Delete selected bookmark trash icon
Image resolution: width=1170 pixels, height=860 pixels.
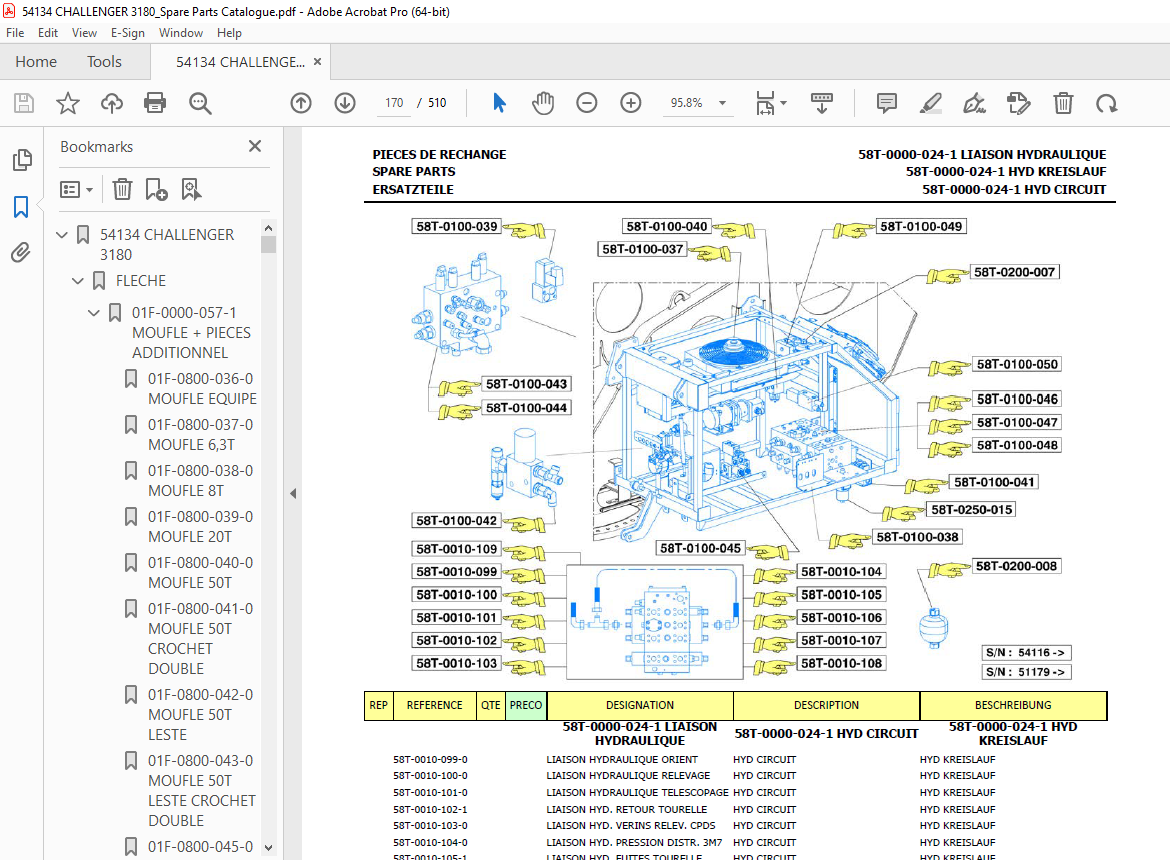tap(122, 189)
